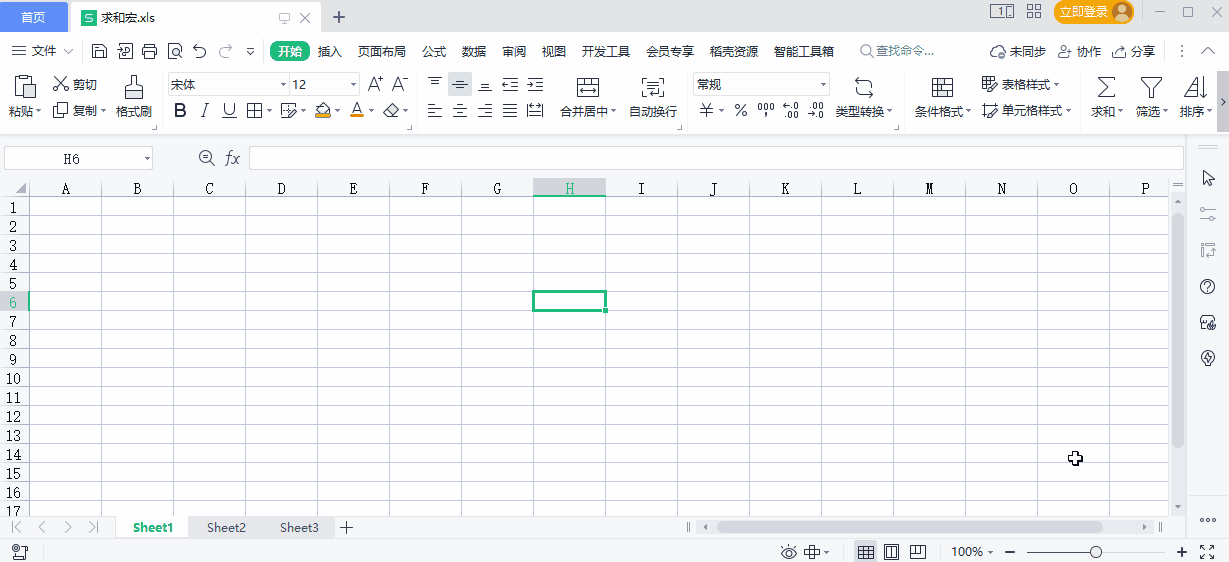Switch to the Sheet2 worksheet tab
Screen dimensions: 1229x562
pyautogui.click(x=226, y=528)
